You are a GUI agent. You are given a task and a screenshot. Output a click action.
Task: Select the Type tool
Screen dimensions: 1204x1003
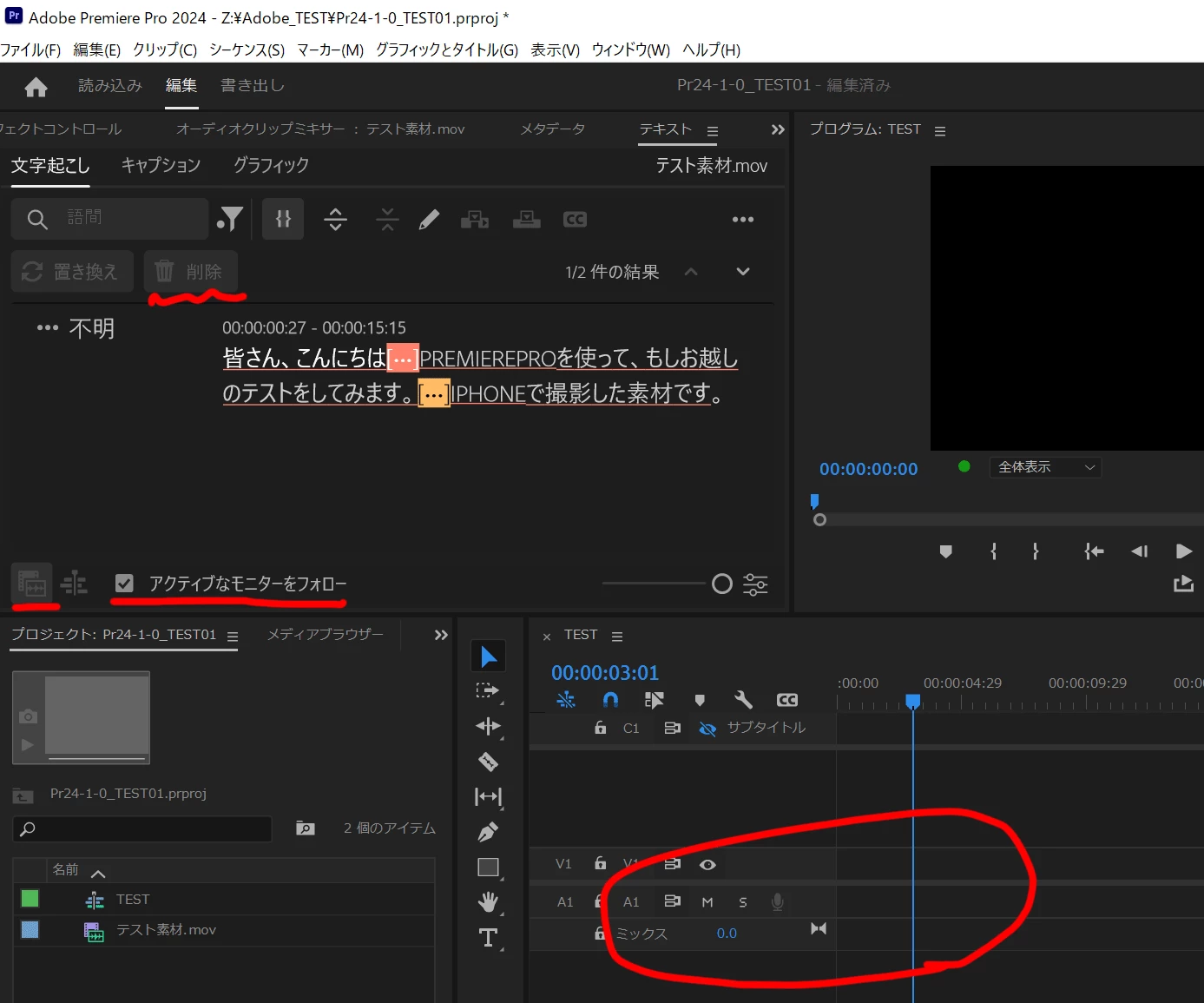pyautogui.click(x=489, y=938)
